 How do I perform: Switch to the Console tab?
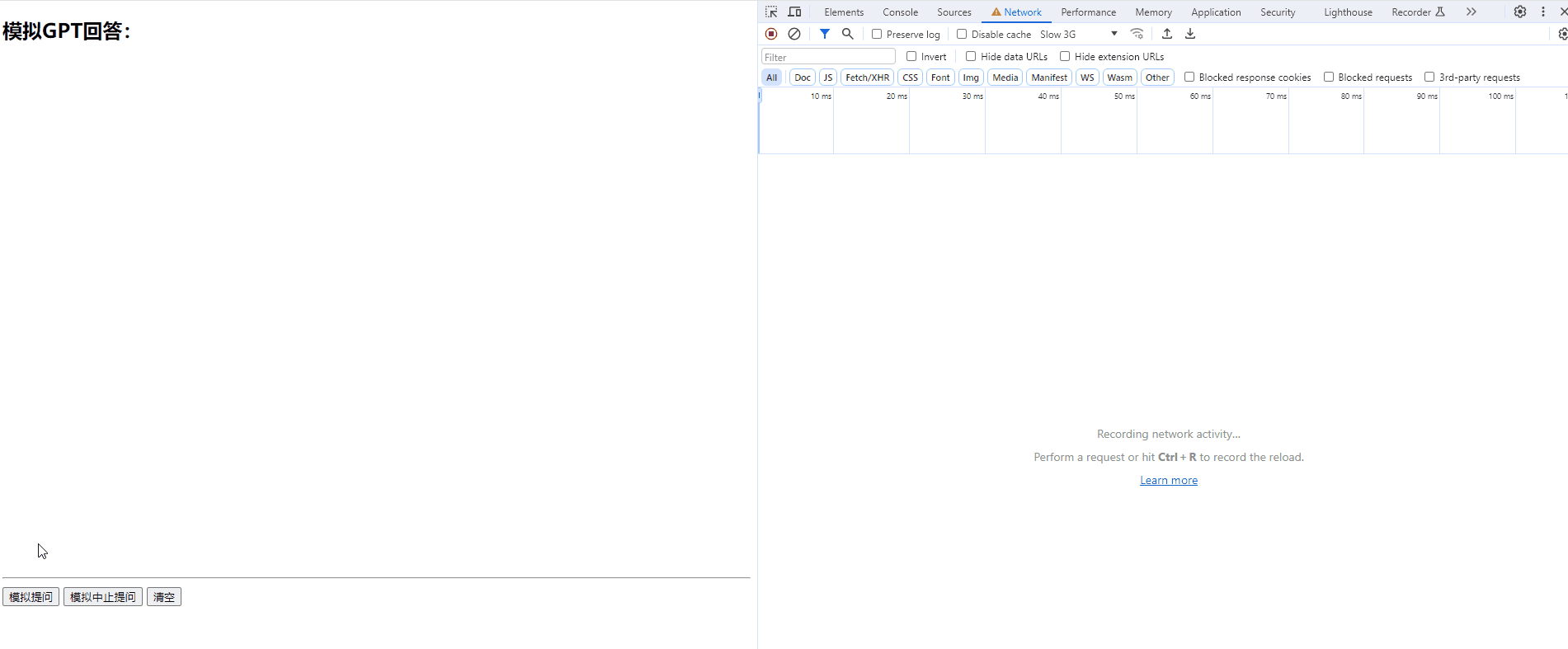click(x=900, y=12)
